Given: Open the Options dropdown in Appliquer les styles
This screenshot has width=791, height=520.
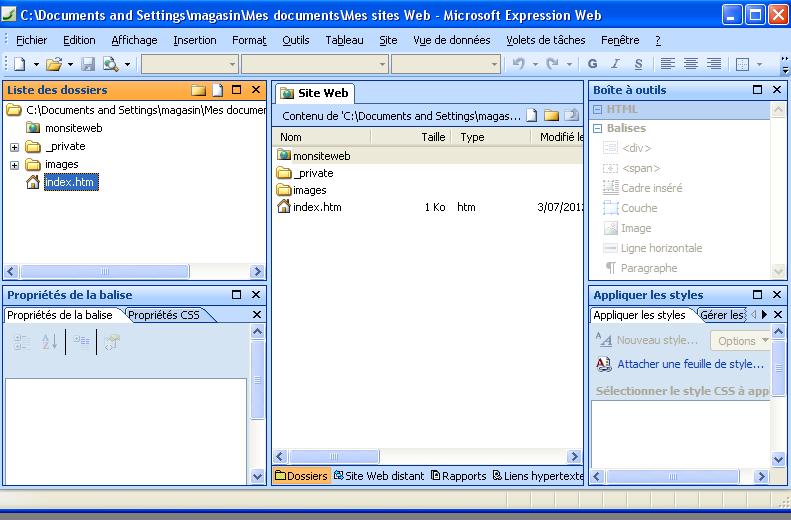Looking at the screenshot, I should click(x=740, y=341).
